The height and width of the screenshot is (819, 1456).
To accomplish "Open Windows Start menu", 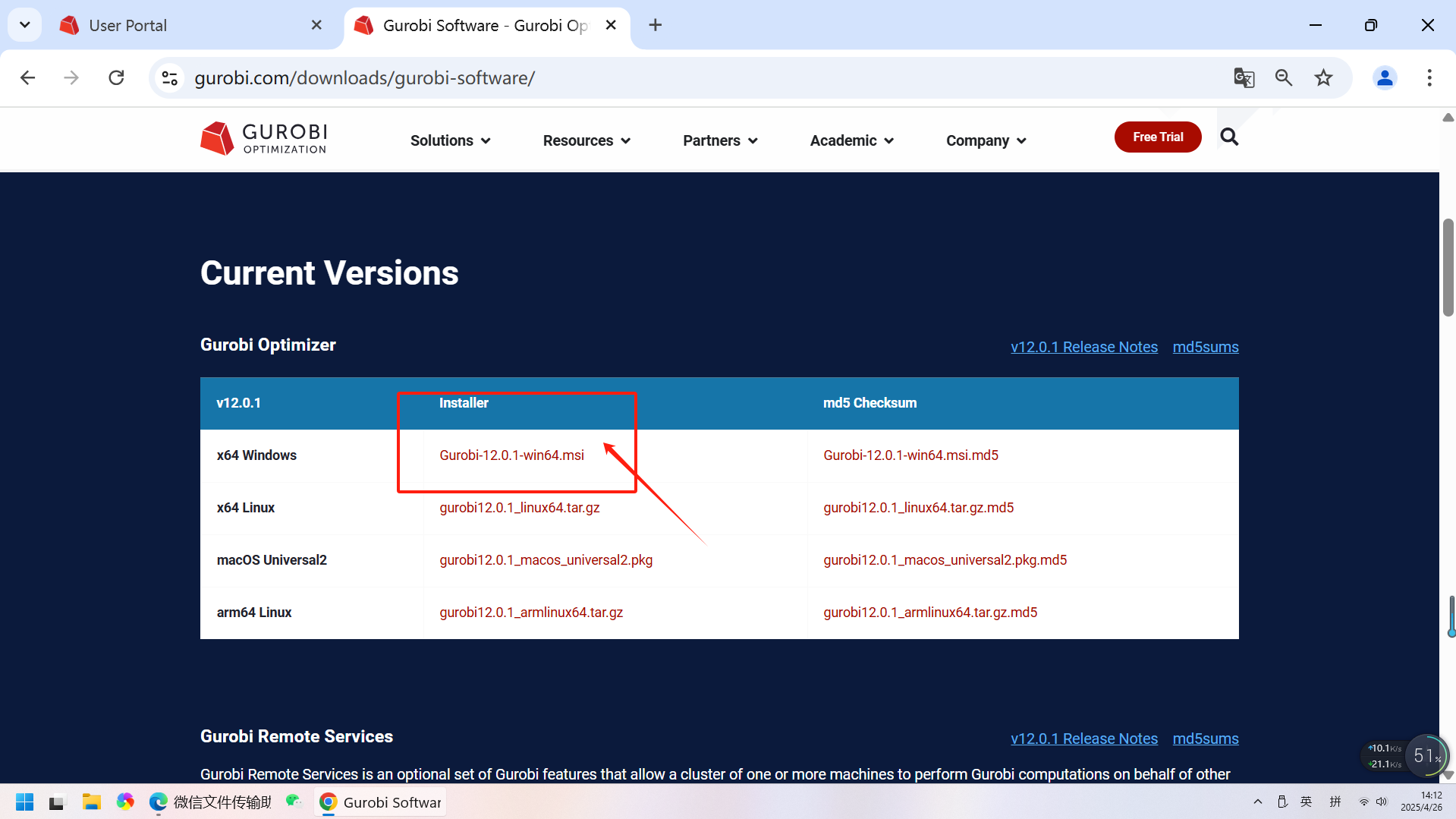I will point(24,802).
